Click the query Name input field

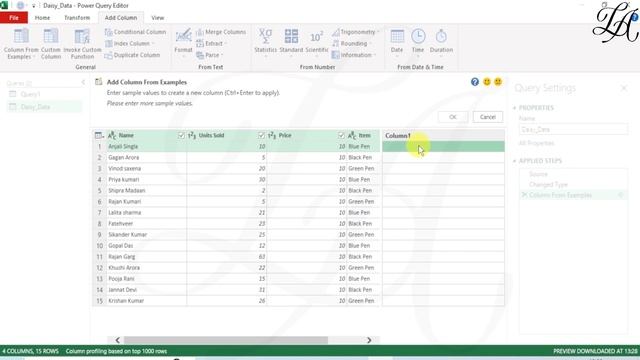tap(573, 129)
